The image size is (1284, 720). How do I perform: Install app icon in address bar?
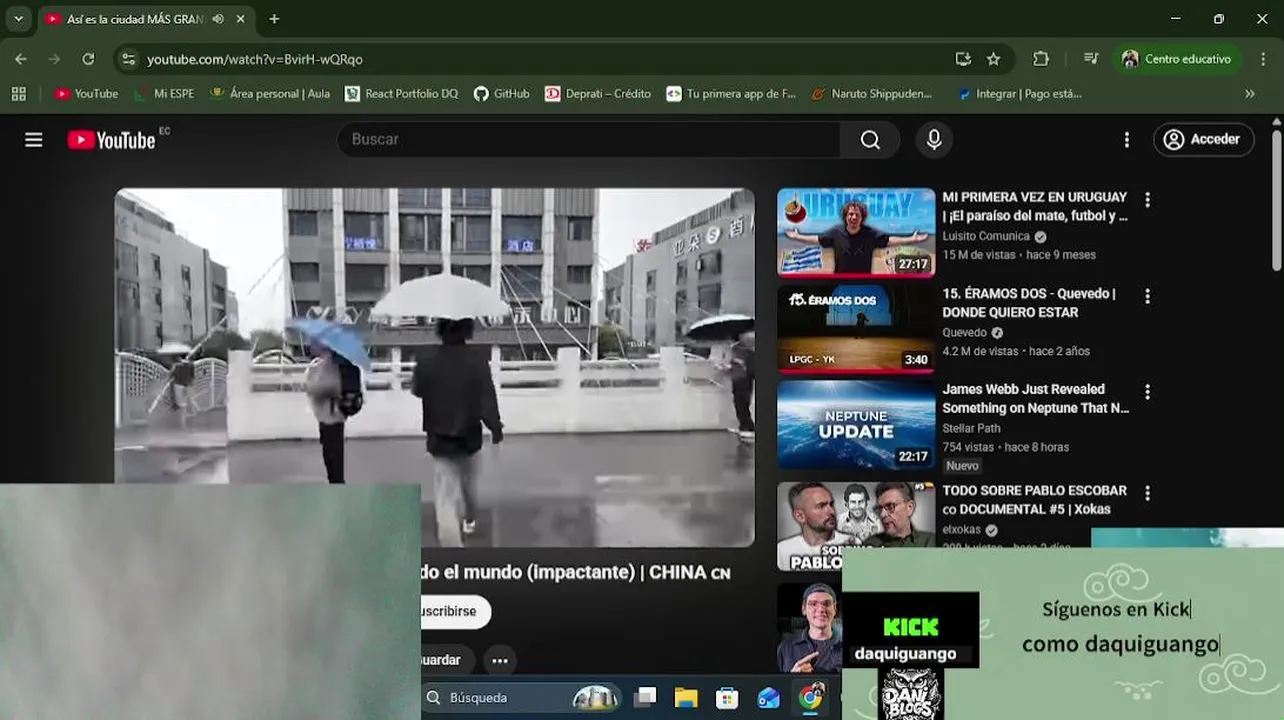click(963, 59)
